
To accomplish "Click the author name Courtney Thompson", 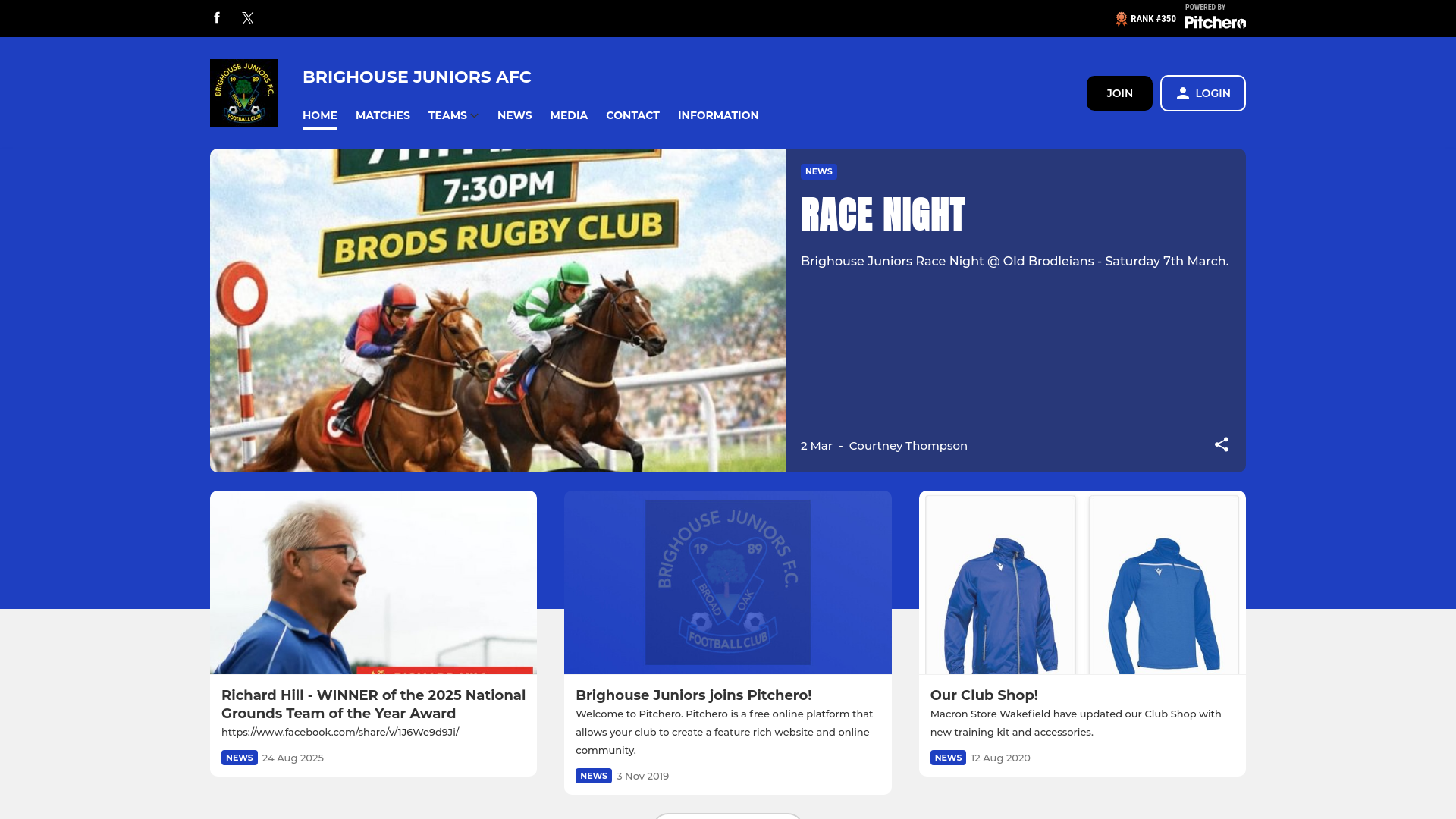I will [x=908, y=446].
